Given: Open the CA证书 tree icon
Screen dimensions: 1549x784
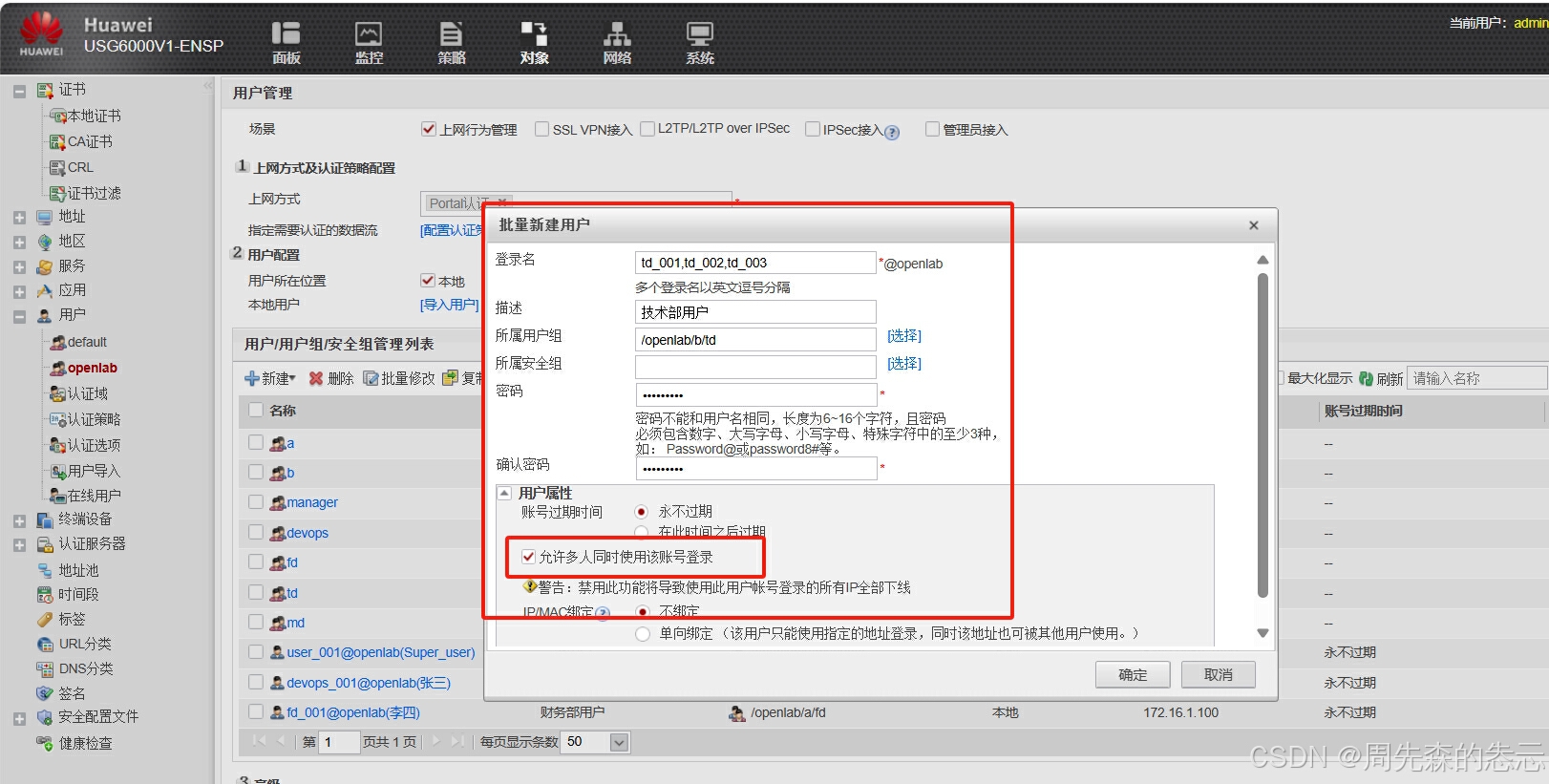Looking at the screenshot, I should tap(57, 141).
